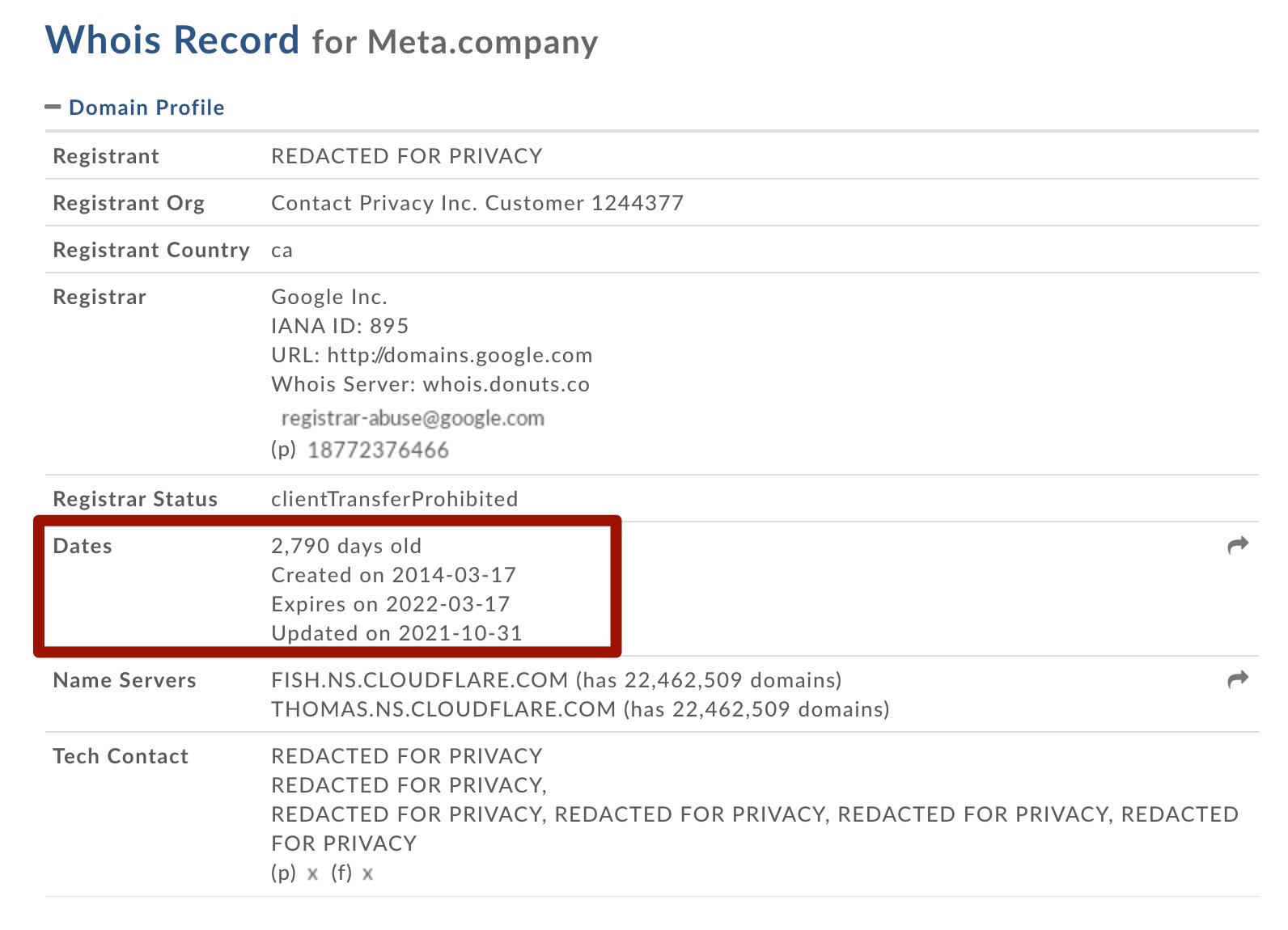Image resolution: width=1288 pixels, height=930 pixels.
Task: Click the Registrant Org customer value
Action: [x=477, y=203]
